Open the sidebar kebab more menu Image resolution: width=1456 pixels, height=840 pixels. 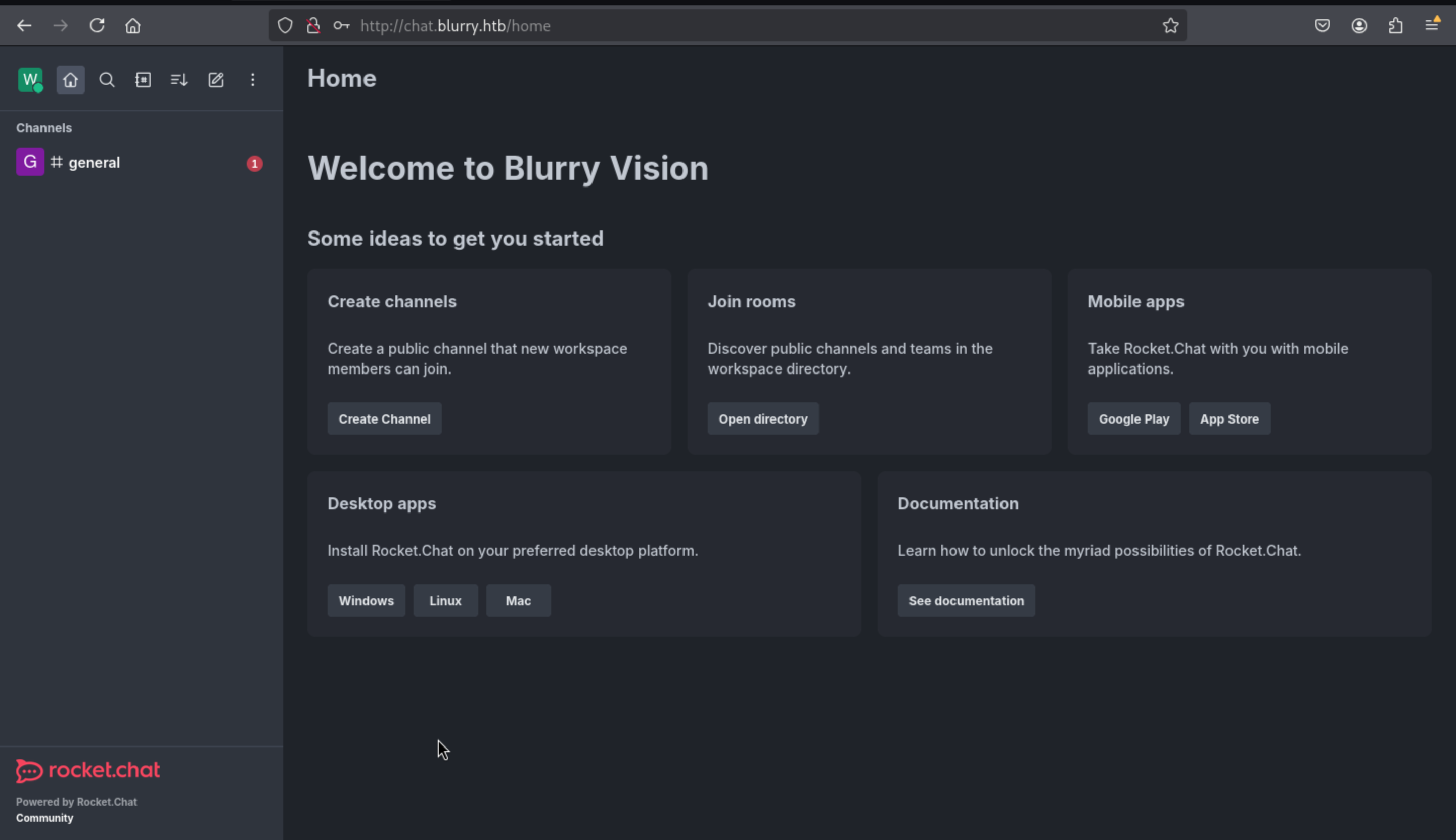252,80
